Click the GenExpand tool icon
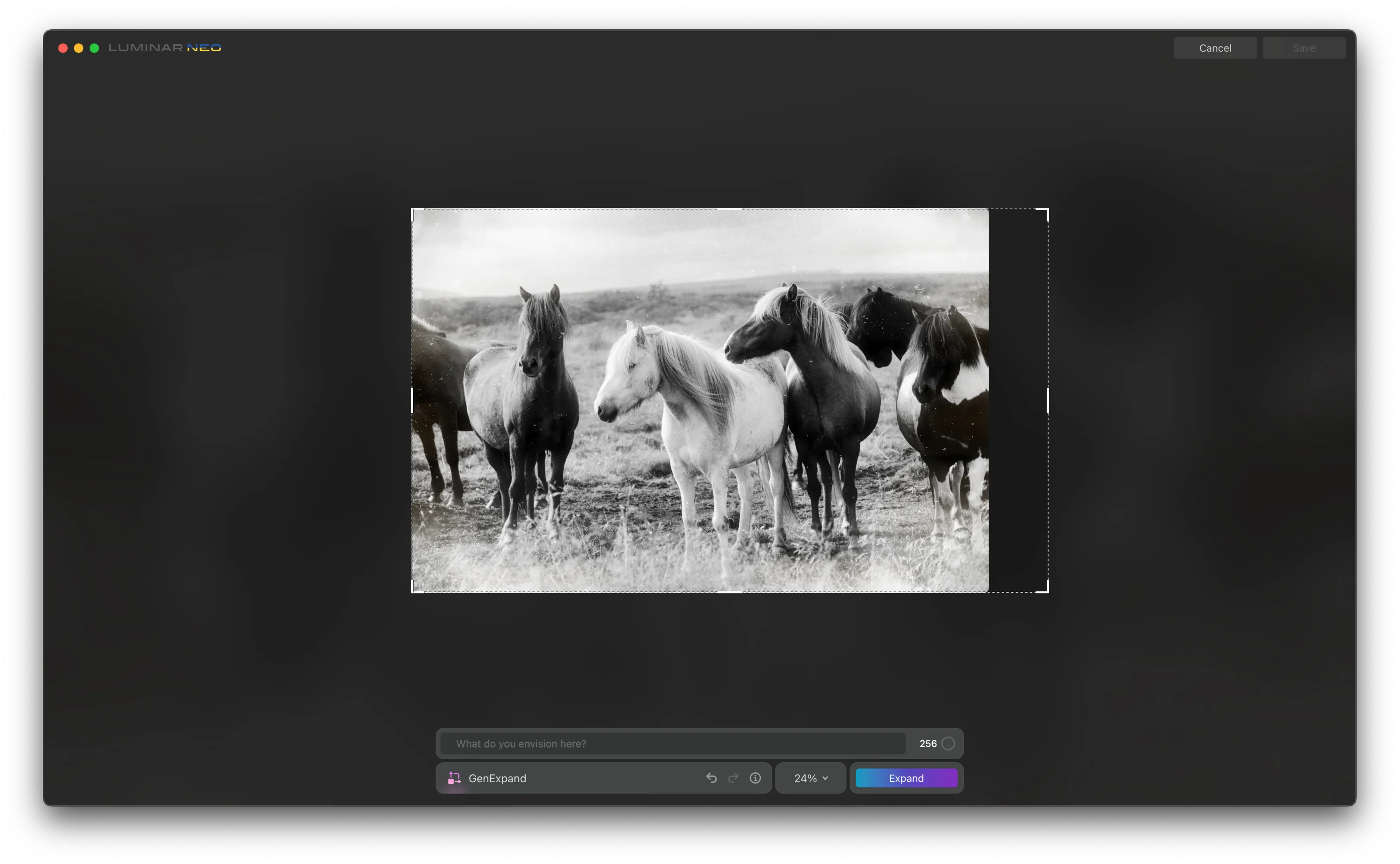 tap(454, 778)
